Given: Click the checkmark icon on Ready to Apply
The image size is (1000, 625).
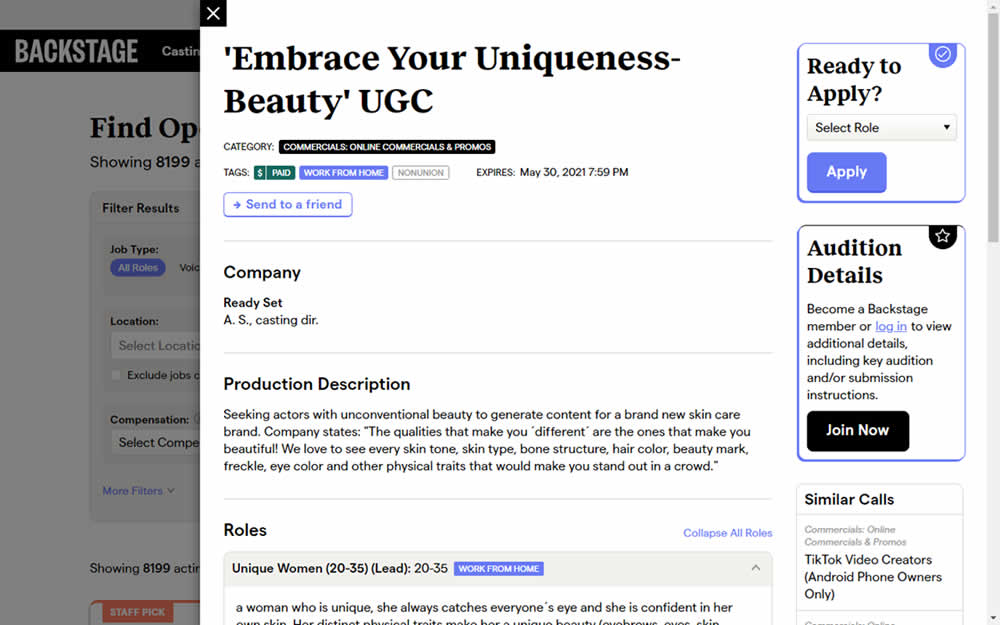Looking at the screenshot, I should pyautogui.click(x=942, y=54).
